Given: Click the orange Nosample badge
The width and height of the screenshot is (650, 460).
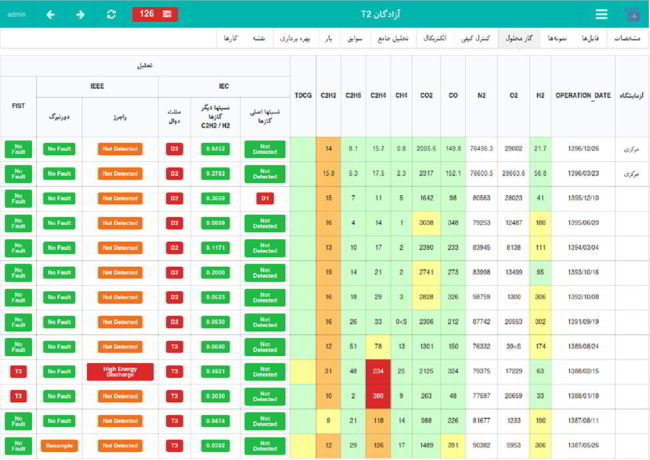Looking at the screenshot, I should tap(59, 445).
